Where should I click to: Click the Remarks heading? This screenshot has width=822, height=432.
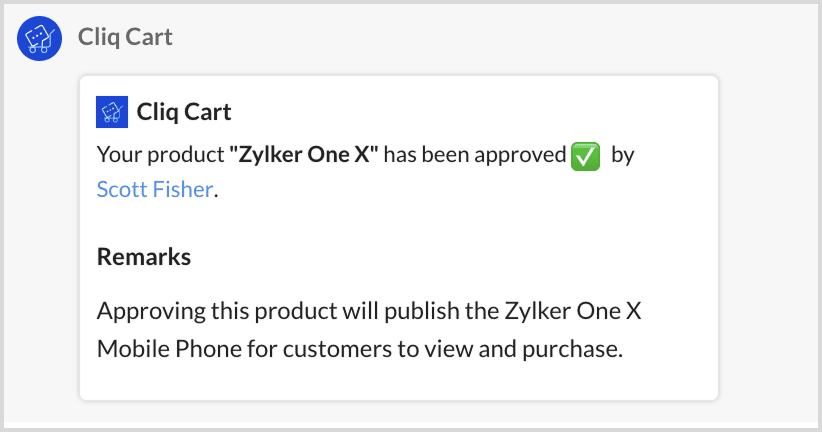click(x=144, y=257)
